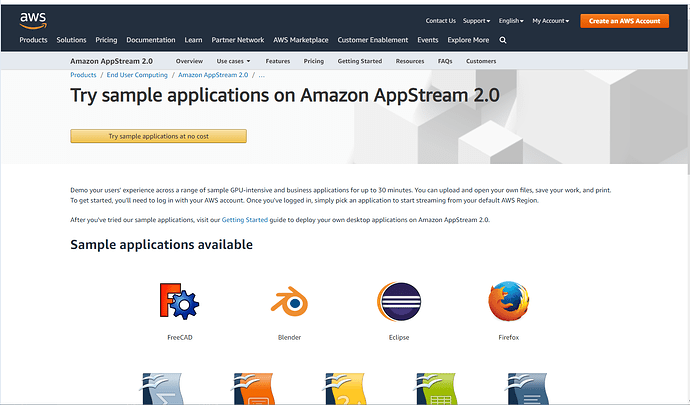Screen dimensions: 690x405
Task: Open the Events menu
Action: [x=428, y=40]
